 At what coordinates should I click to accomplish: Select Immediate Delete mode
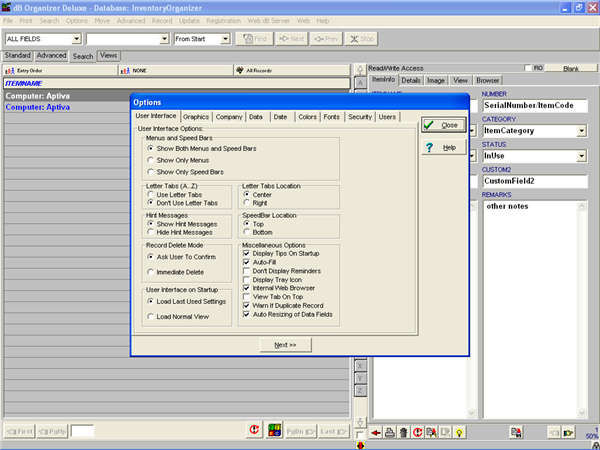point(151,272)
